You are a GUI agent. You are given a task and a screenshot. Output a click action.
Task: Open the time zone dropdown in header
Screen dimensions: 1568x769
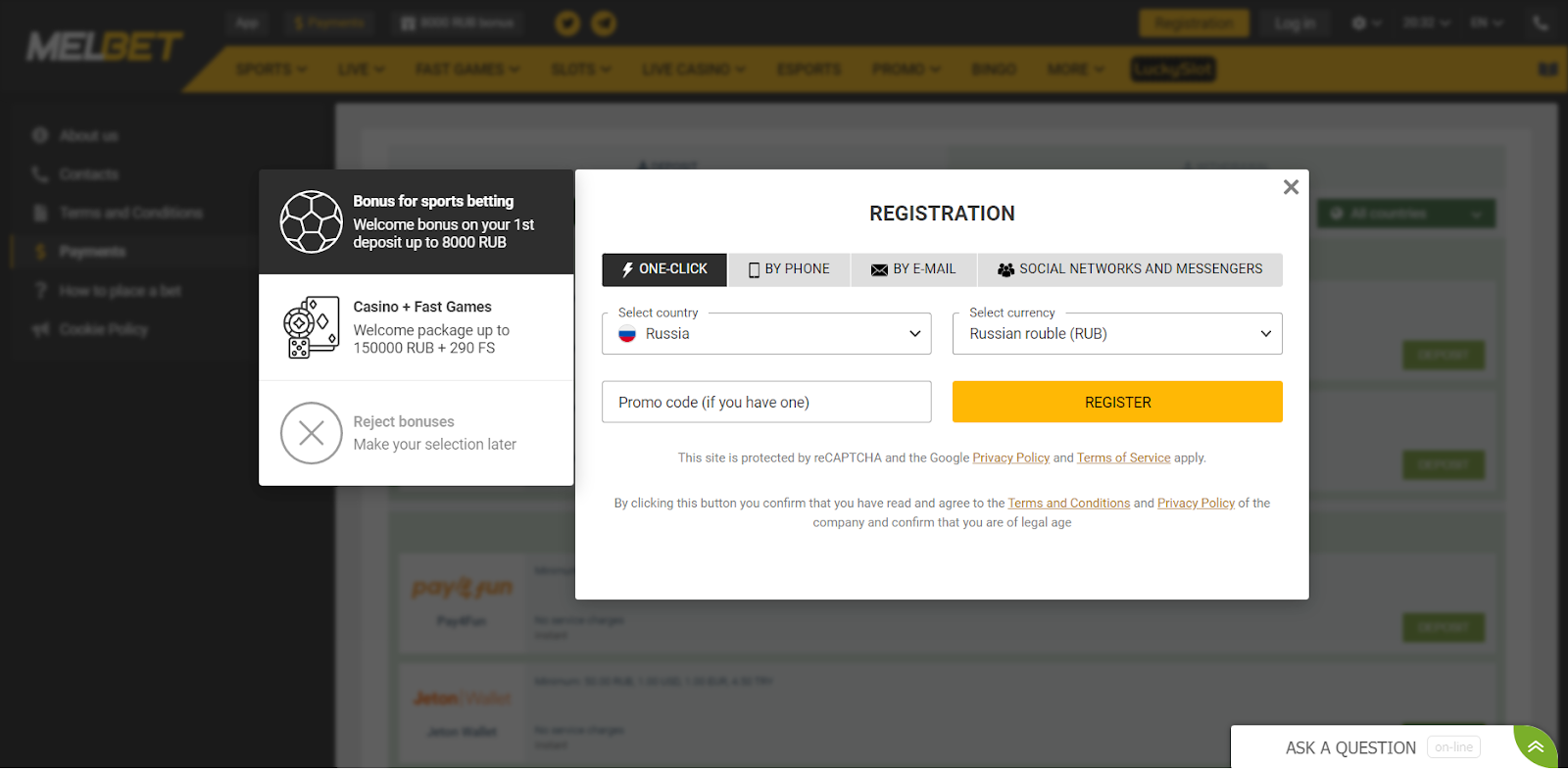tap(1426, 24)
